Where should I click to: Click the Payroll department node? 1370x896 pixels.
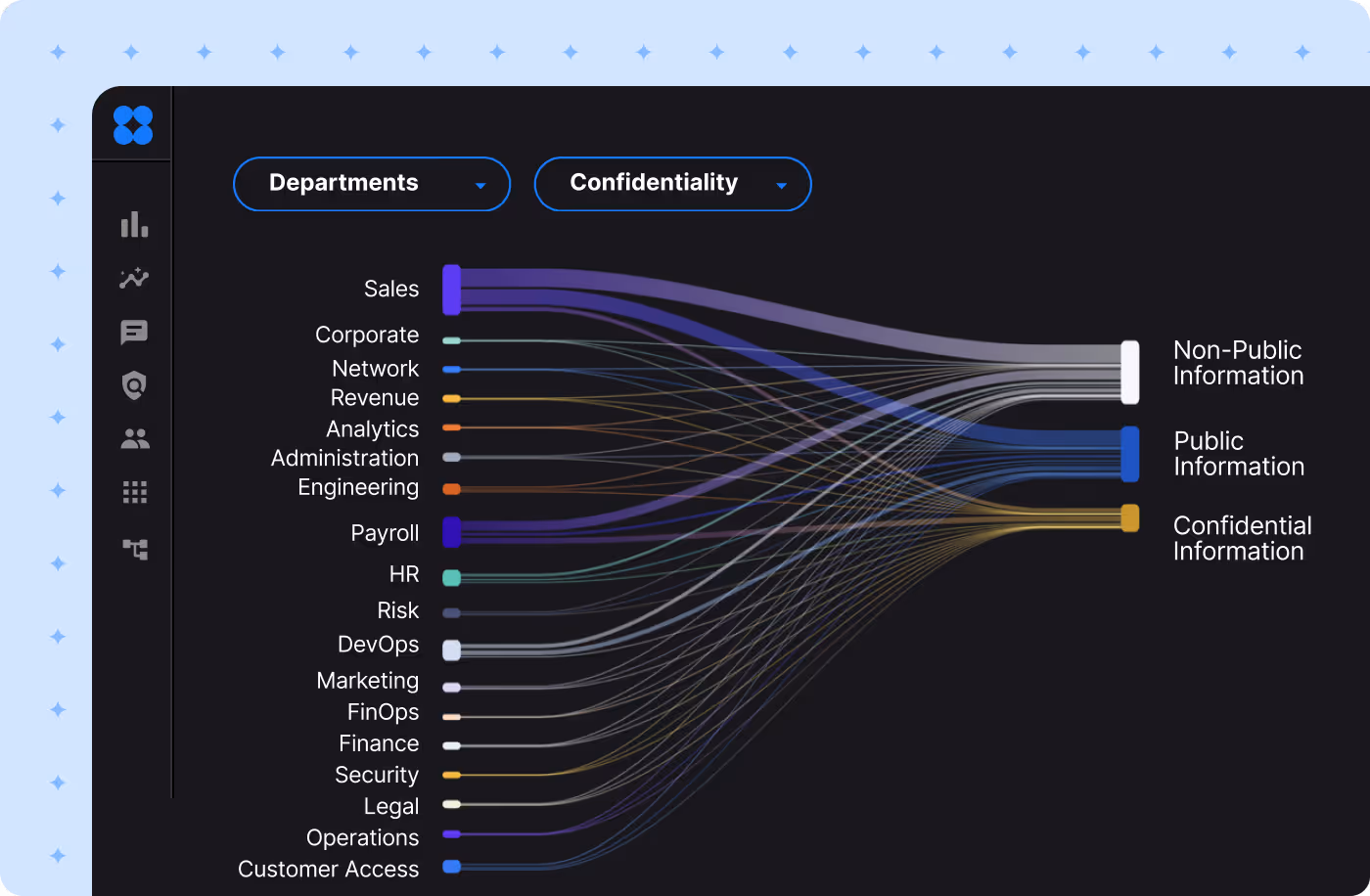tap(452, 532)
